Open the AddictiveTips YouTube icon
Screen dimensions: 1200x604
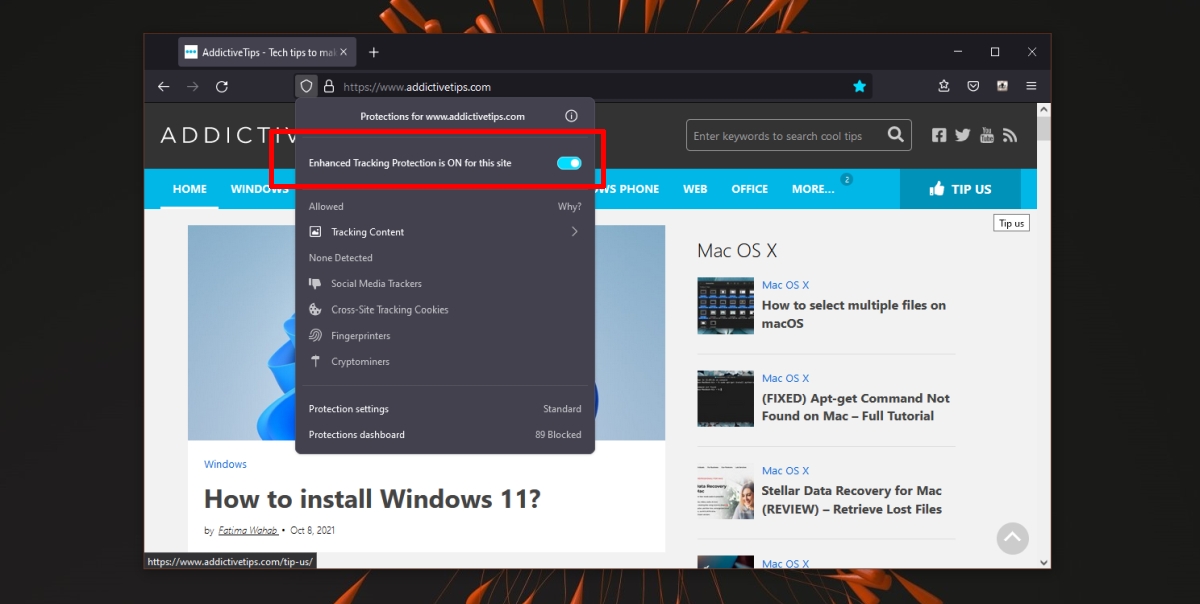point(987,135)
